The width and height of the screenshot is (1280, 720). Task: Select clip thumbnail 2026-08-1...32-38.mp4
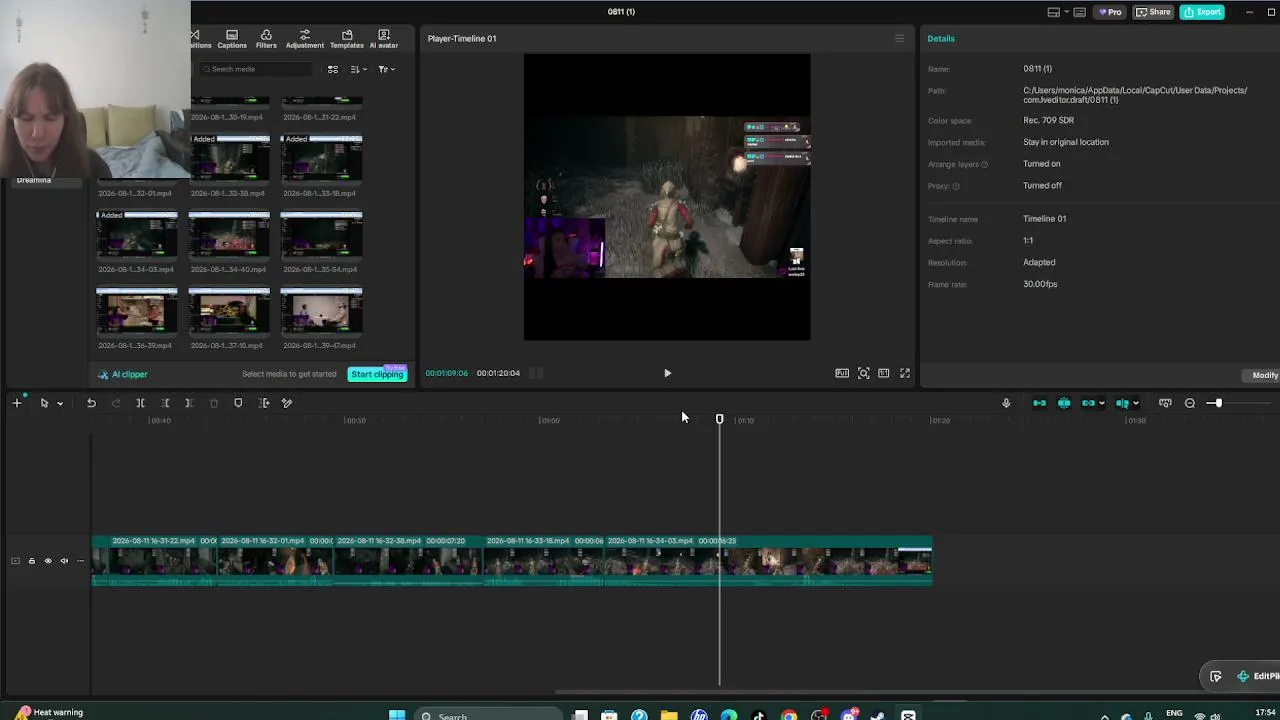229,158
